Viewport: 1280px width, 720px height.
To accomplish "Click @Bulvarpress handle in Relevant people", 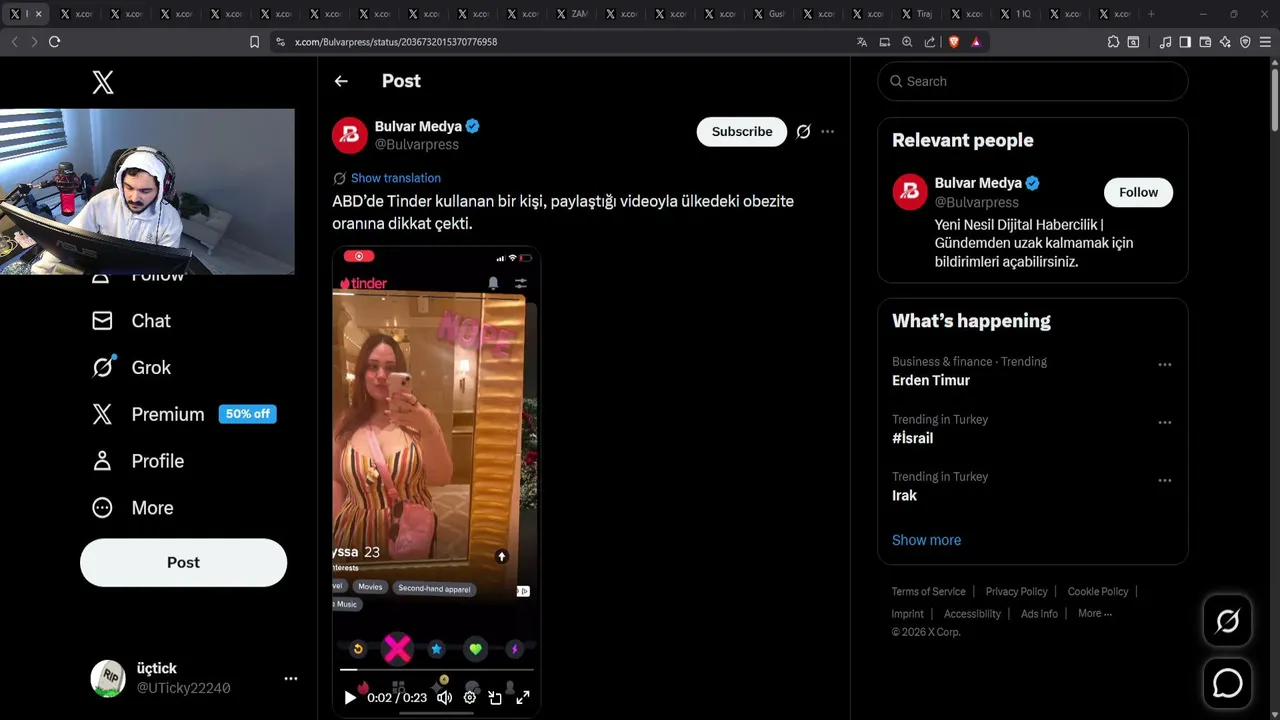I will [977, 202].
